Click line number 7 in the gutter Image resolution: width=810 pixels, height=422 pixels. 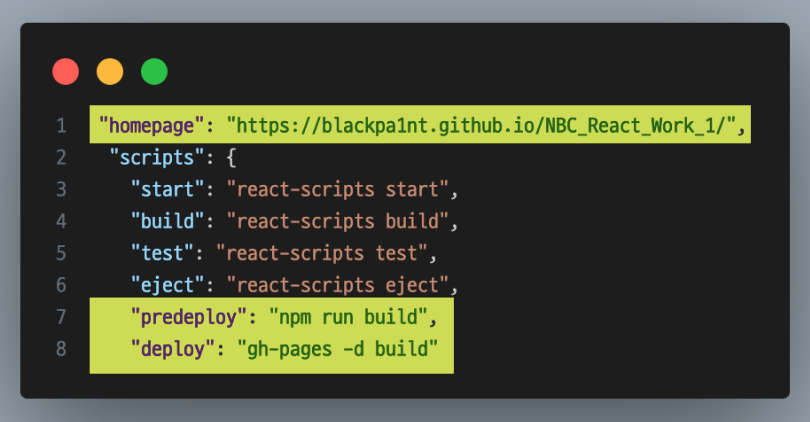coord(61,317)
